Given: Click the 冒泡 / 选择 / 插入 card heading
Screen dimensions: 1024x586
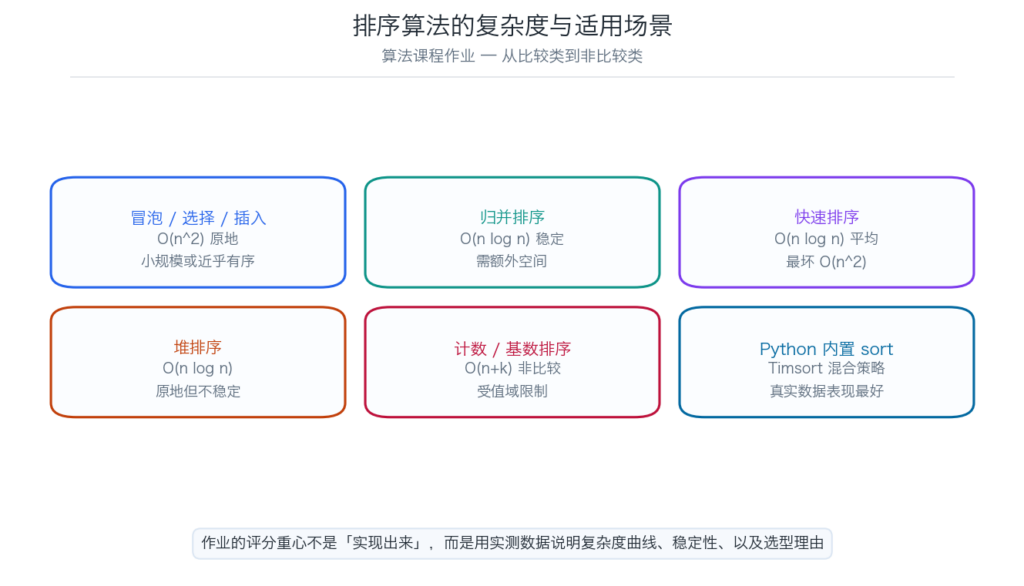Looking at the screenshot, I should [x=198, y=218].
